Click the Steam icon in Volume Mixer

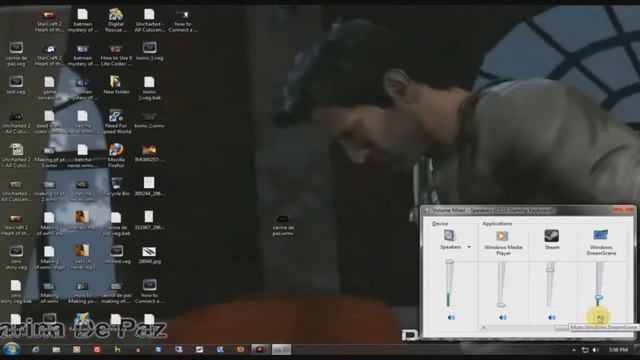(552, 236)
